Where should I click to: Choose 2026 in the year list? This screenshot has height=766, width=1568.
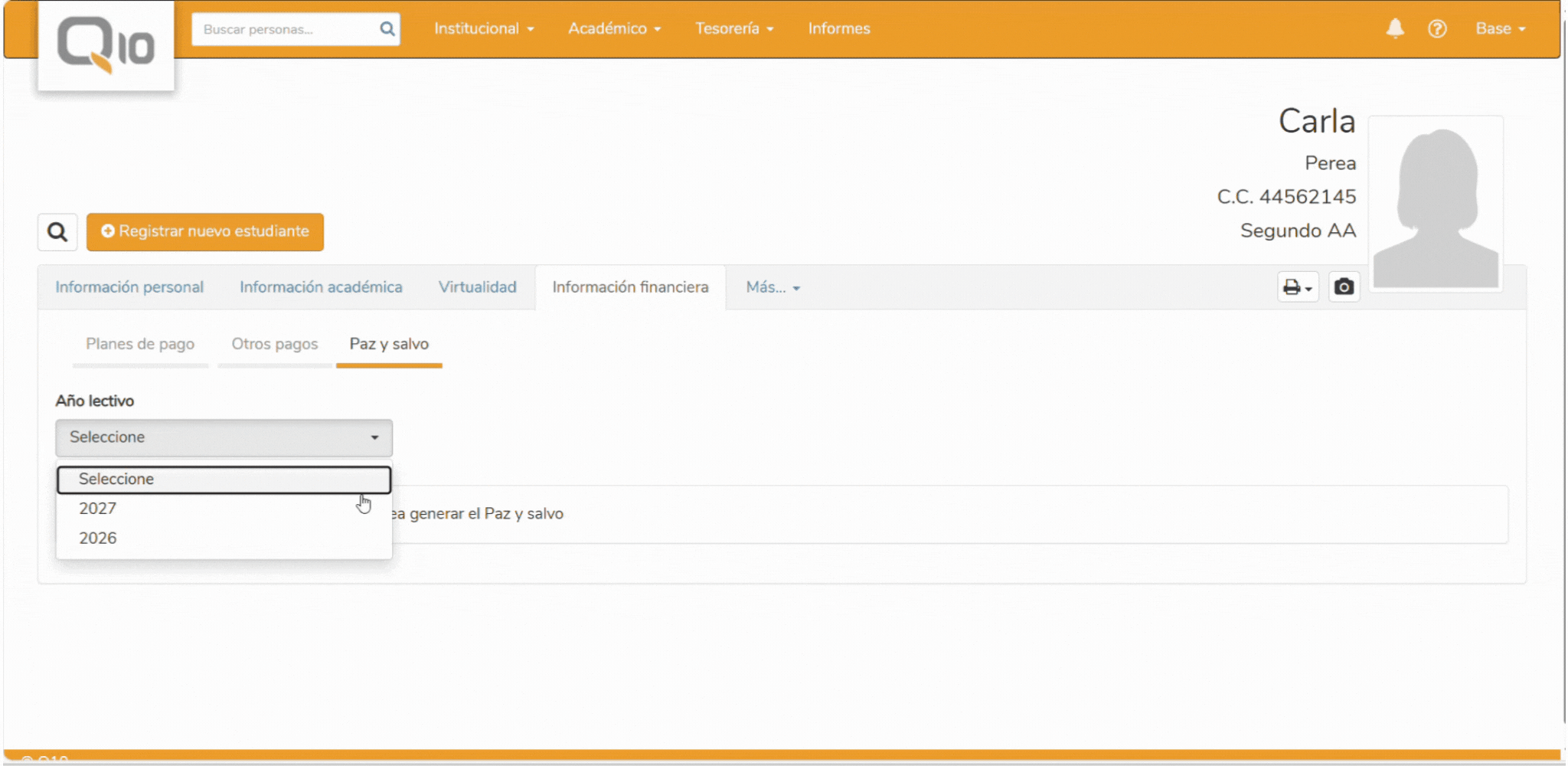pos(98,538)
